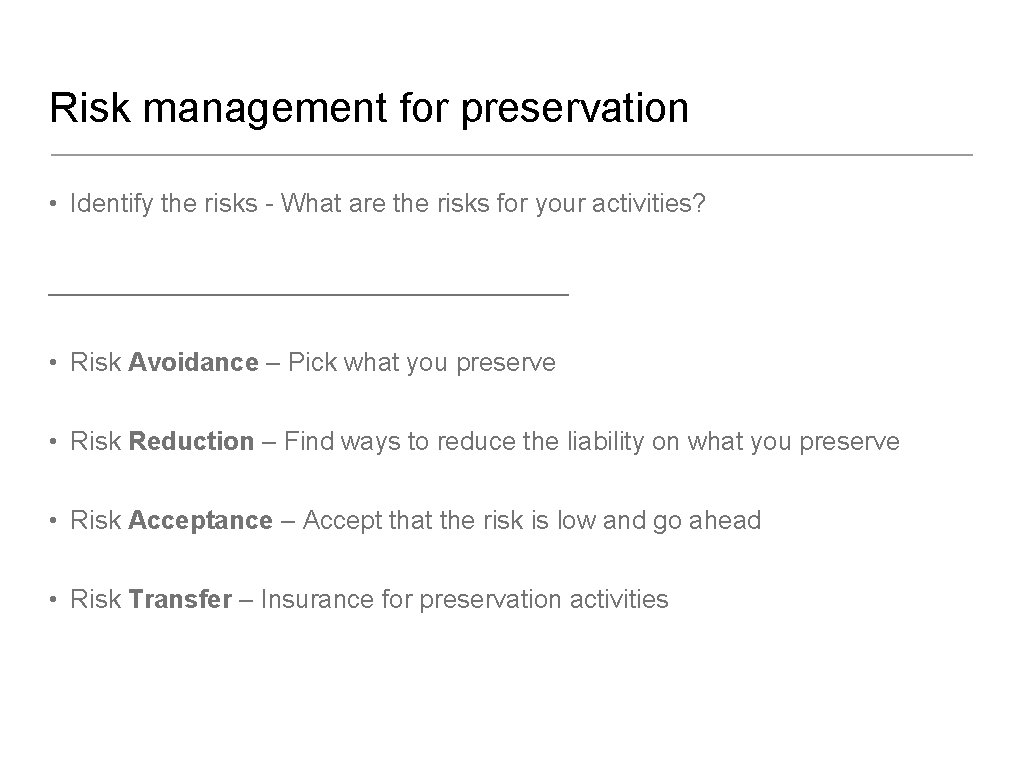Click the word "Risk" in the title
The height and width of the screenshot is (768, 1024).
90,108
